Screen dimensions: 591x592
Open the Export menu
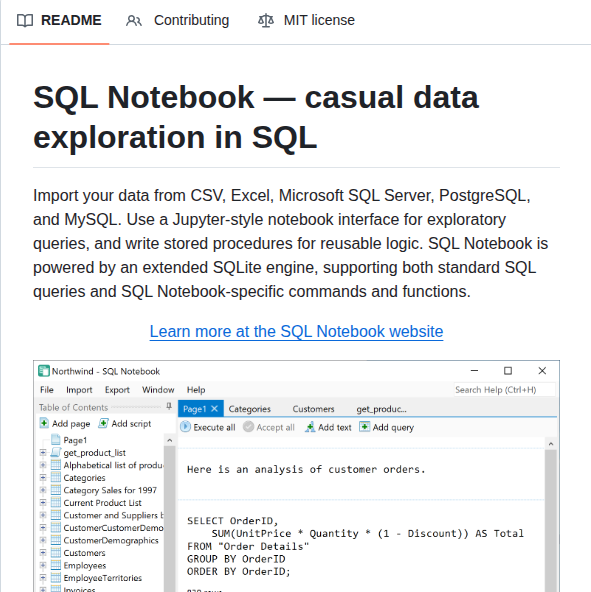117,390
